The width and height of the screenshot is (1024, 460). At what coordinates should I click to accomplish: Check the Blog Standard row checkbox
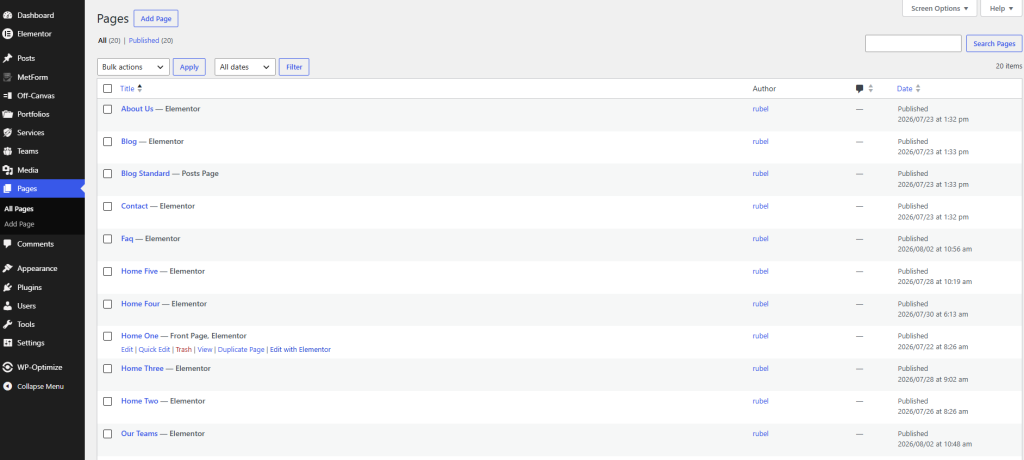pos(108,174)
